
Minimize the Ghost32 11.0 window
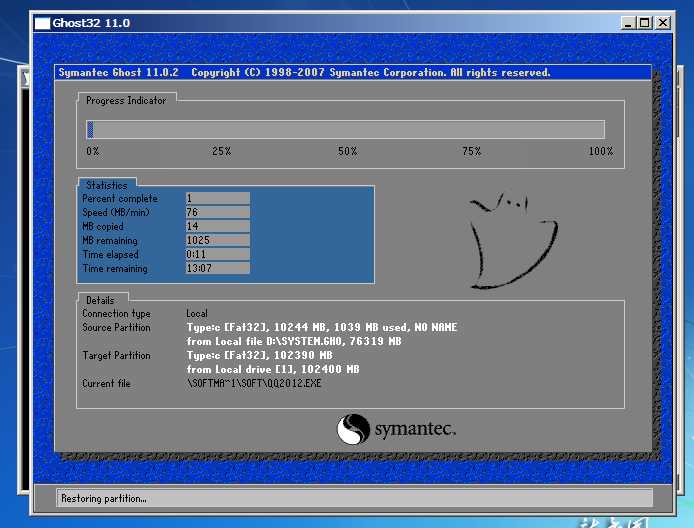pyautogui.click(x=628, y=23)
